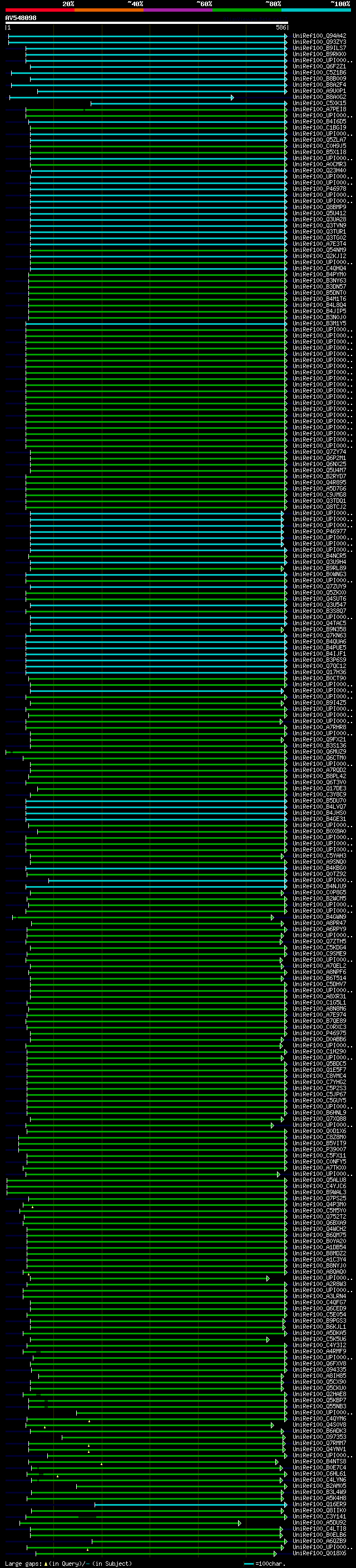Select the UniRef100_B8A2F4 label
Viewport: 356px width, 1568px height.
[319, 85]
